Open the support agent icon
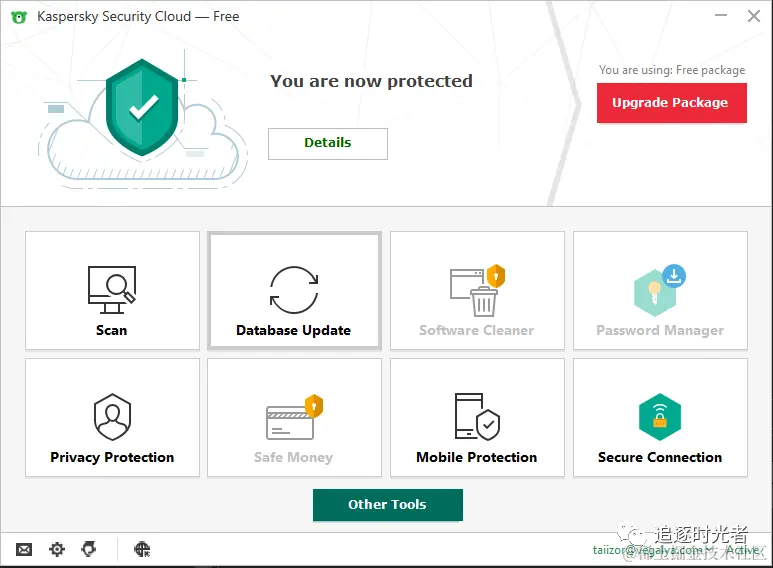The image size is (773, 568). point(89,549)
